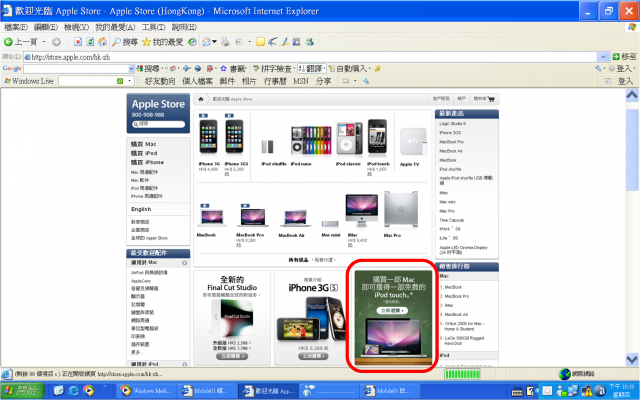Open Windows Media Player quick launch icon
The width and height of the screenshot is (640, 400).
88,391
